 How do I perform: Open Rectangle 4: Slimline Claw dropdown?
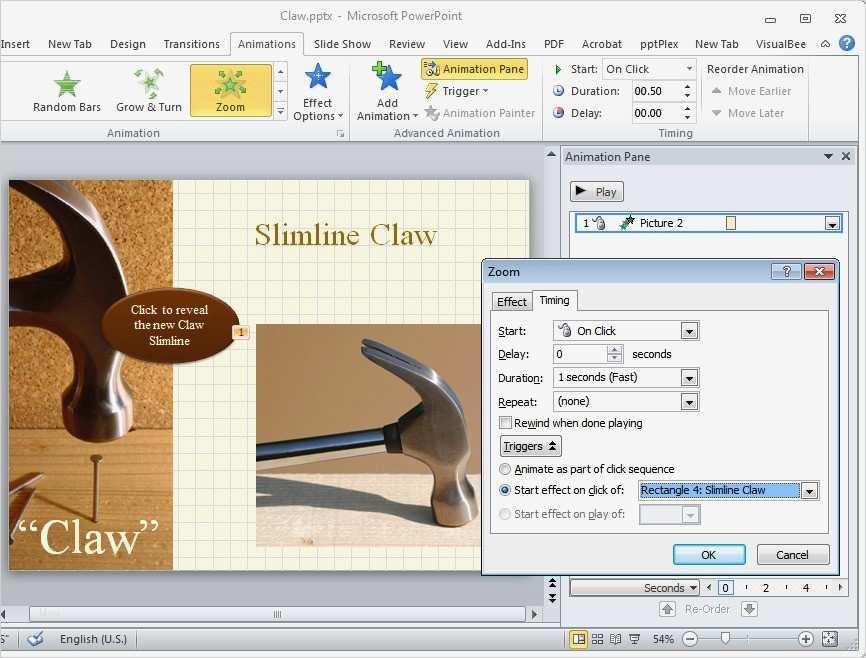810,491
